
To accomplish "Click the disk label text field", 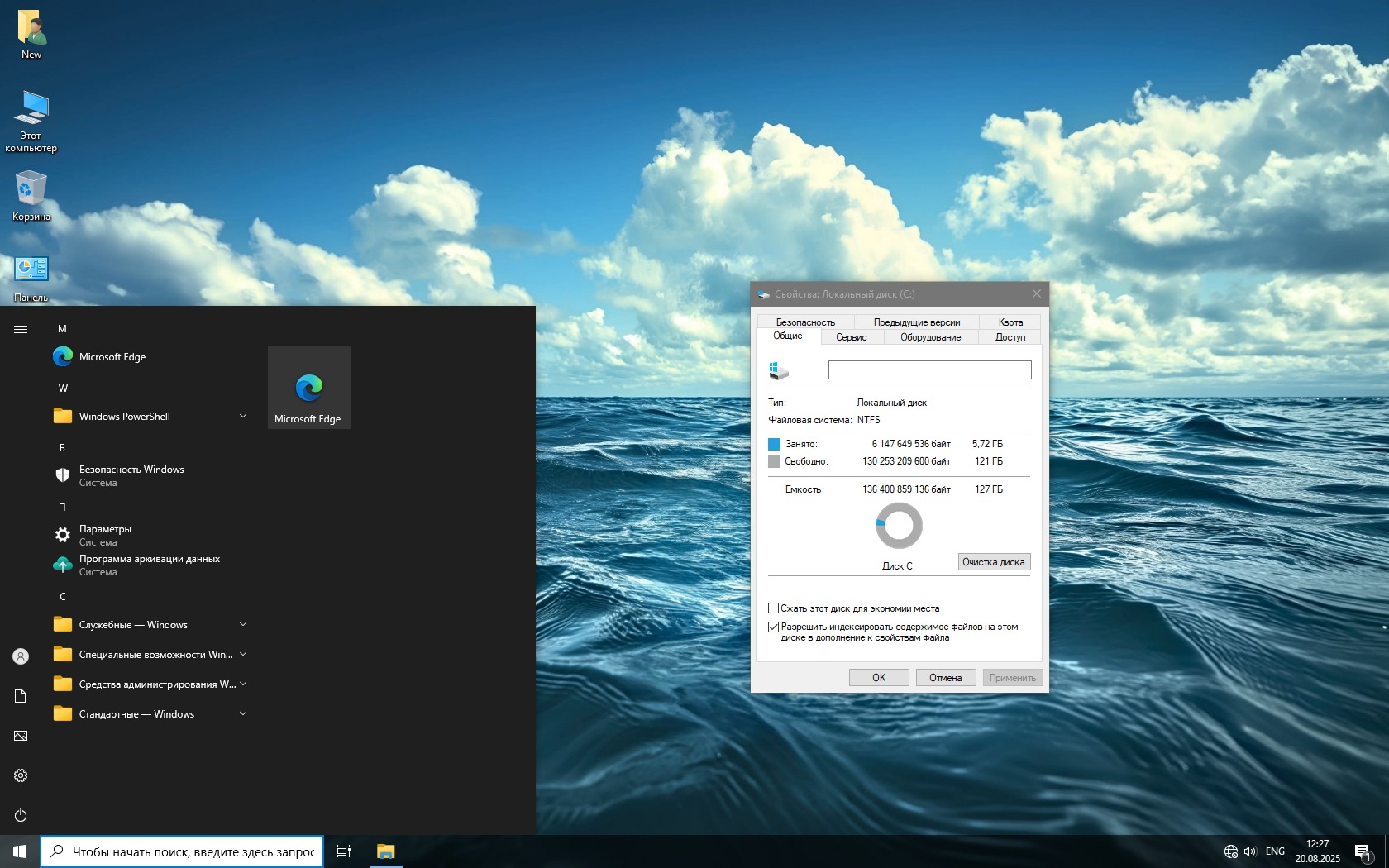I will [929, 370].
